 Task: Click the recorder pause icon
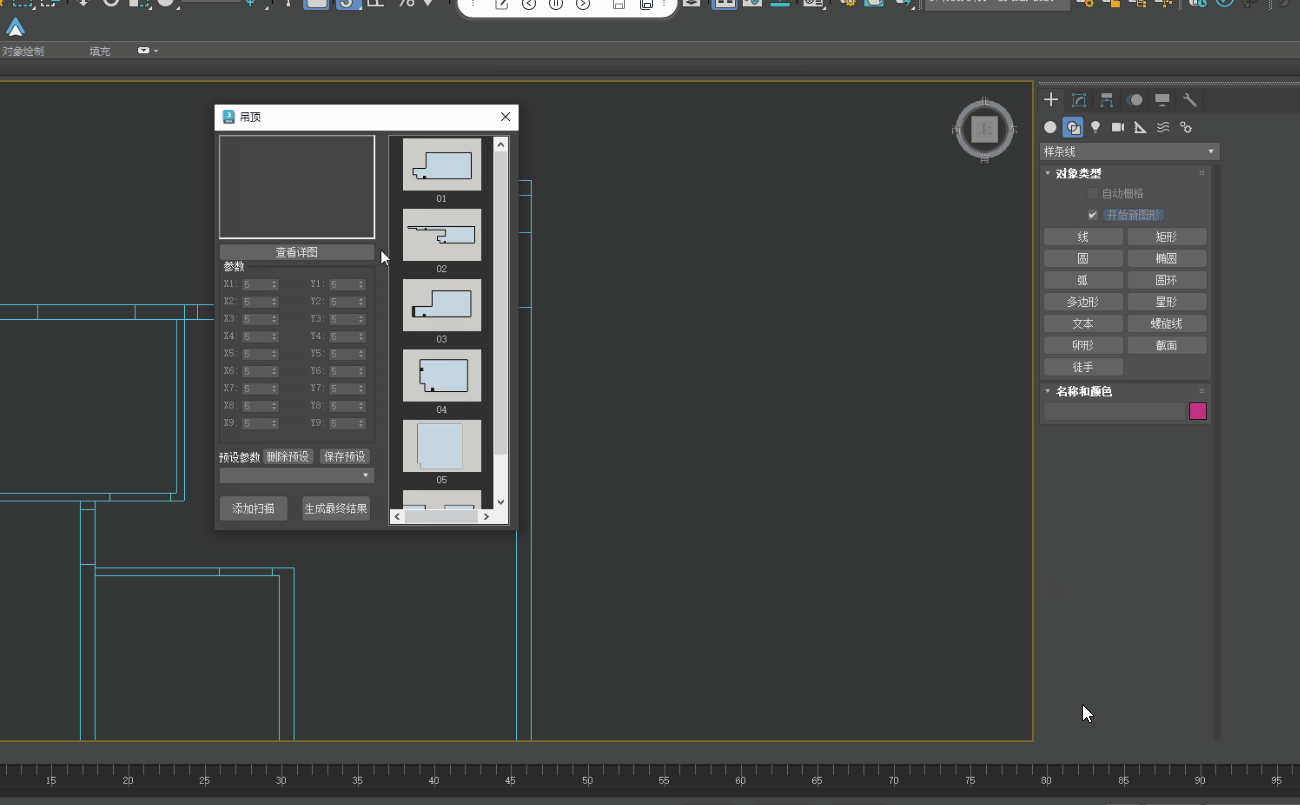(556, 4)
